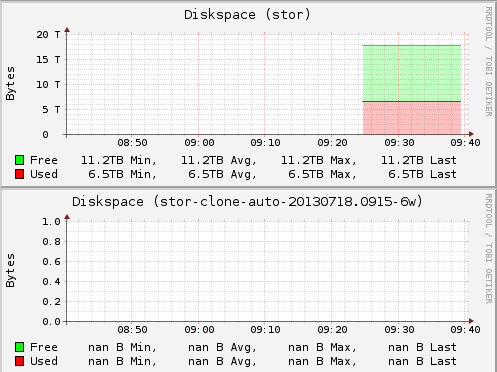
Task: Click the green free space area in stor graph
Action: (412, 73)
